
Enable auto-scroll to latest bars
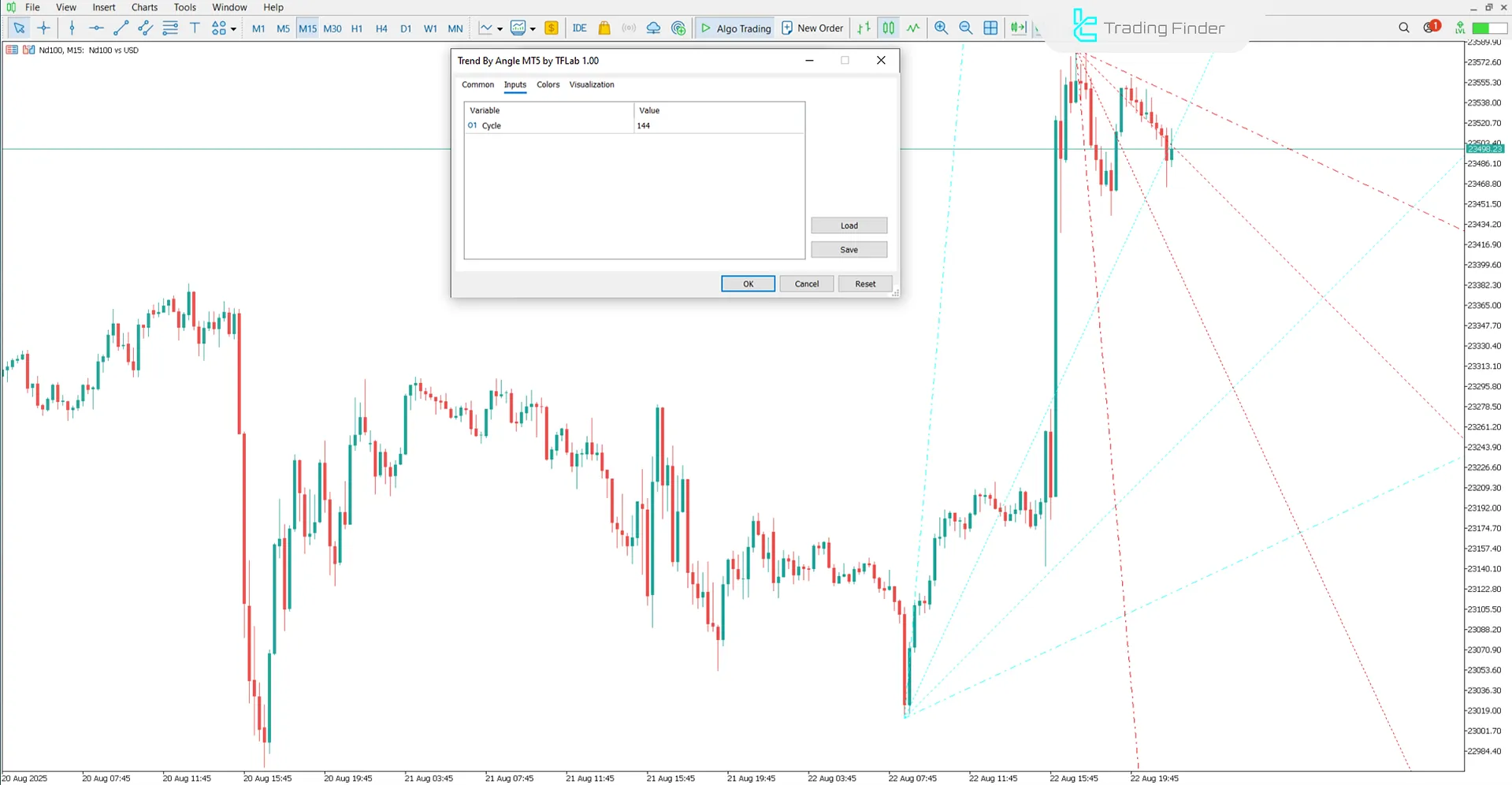pyautogui.click(x=1019, y=28)
